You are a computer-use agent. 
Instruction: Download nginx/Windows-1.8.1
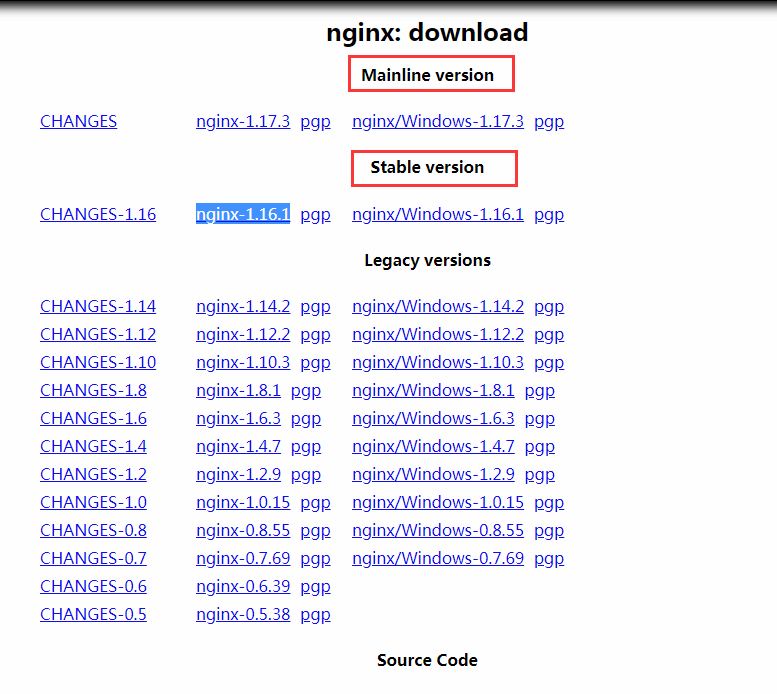click(x=433, y=390)
